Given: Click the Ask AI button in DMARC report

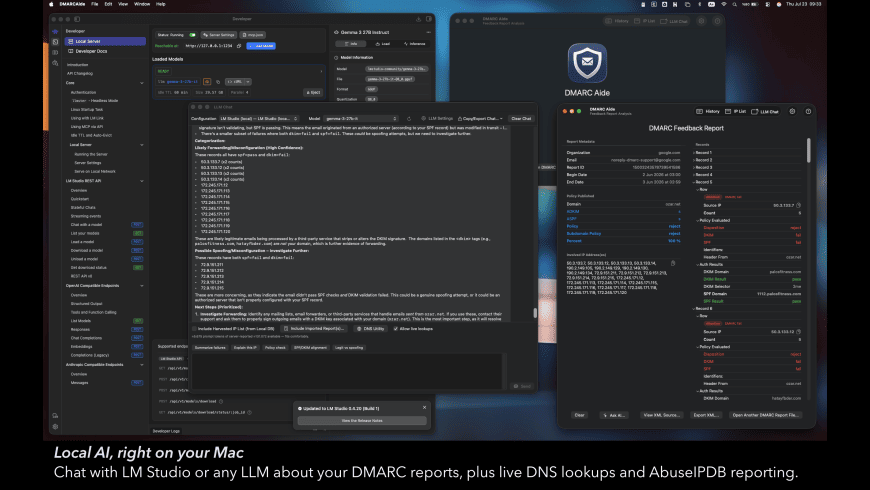Looking at the screenshot, I should click(614, 415).
